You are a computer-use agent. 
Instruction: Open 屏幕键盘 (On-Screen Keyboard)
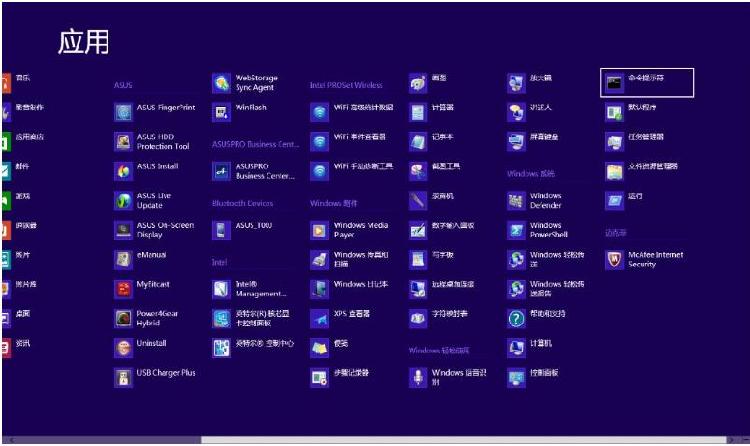pyautogui.click(x=533, y=142)
